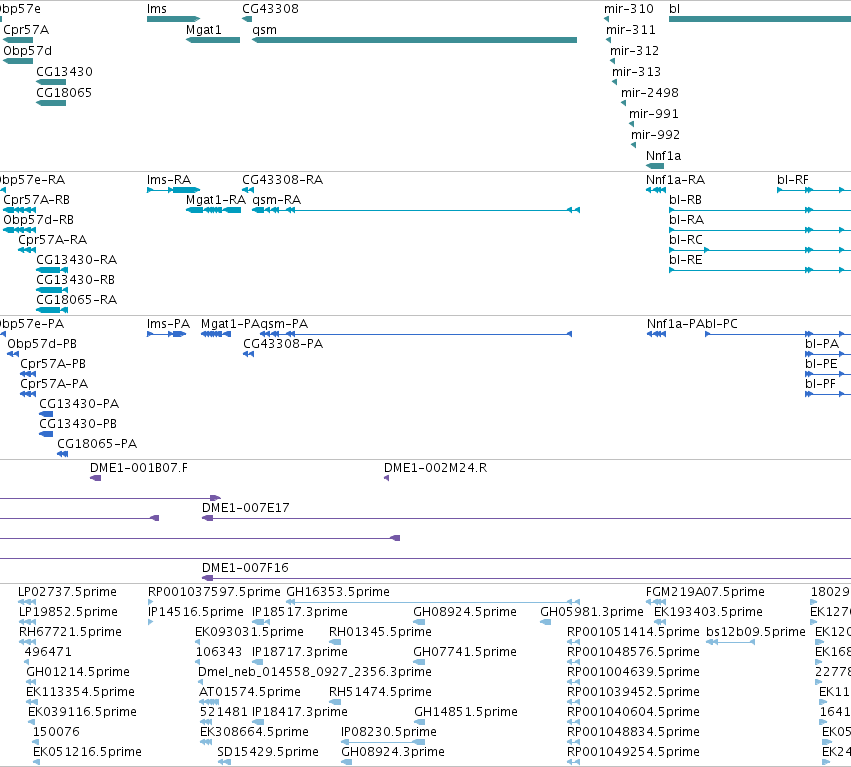Select Dmel_neb_014558_0927_2356.3prime label
The image size is (851, 767).
pos(315,673)
